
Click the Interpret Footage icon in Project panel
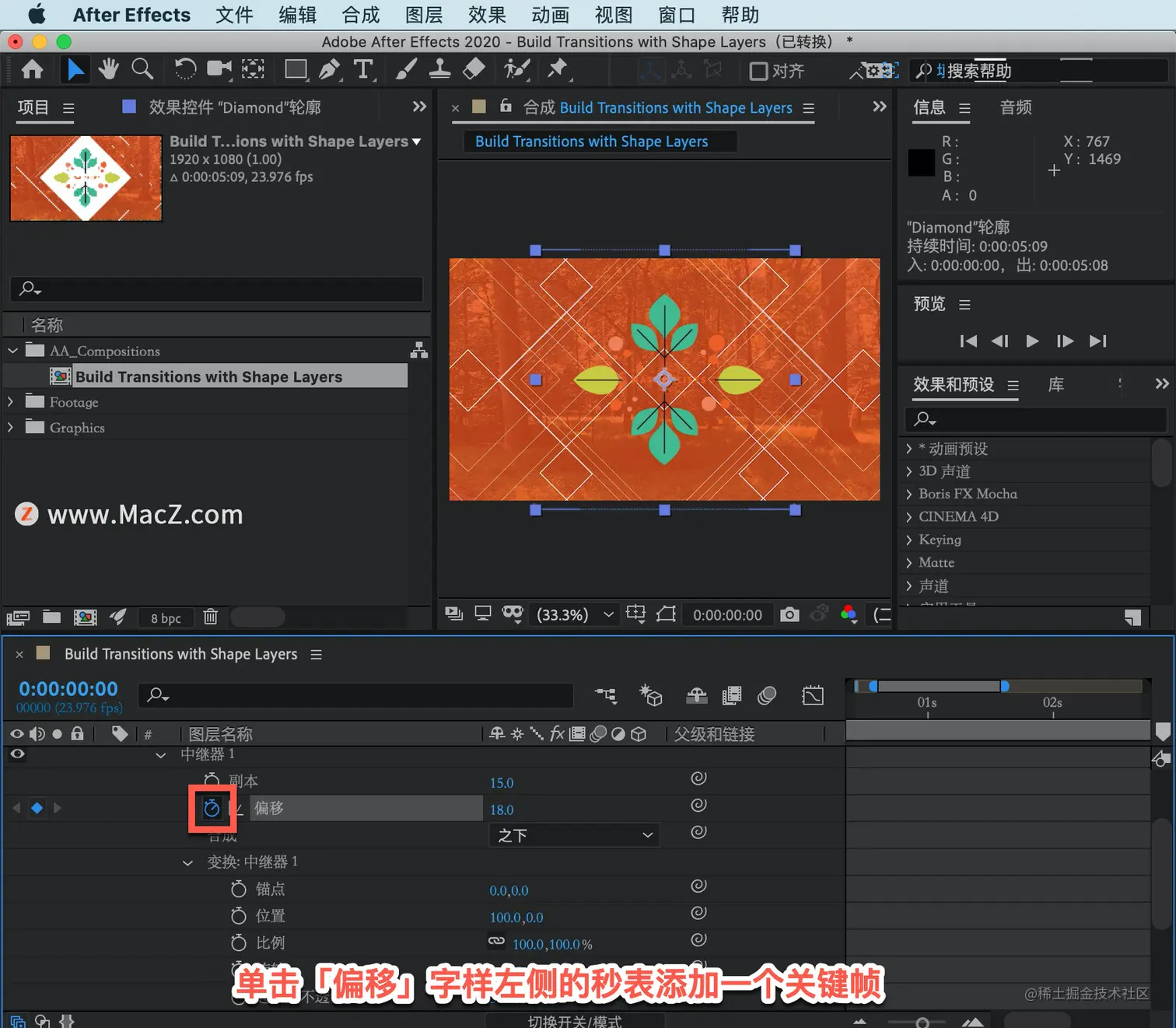(x=18, y=617)
